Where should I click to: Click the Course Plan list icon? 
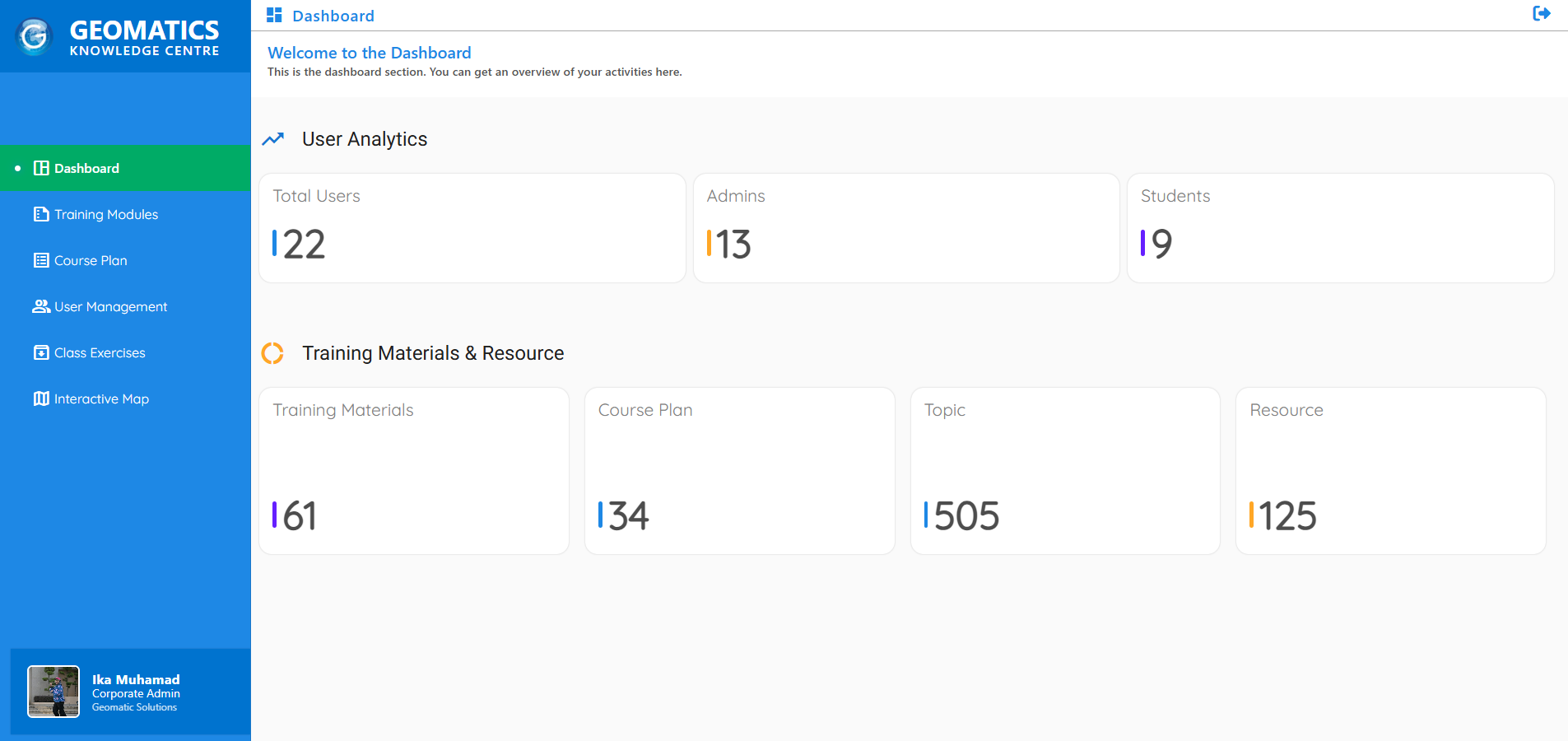coord(40,260)
